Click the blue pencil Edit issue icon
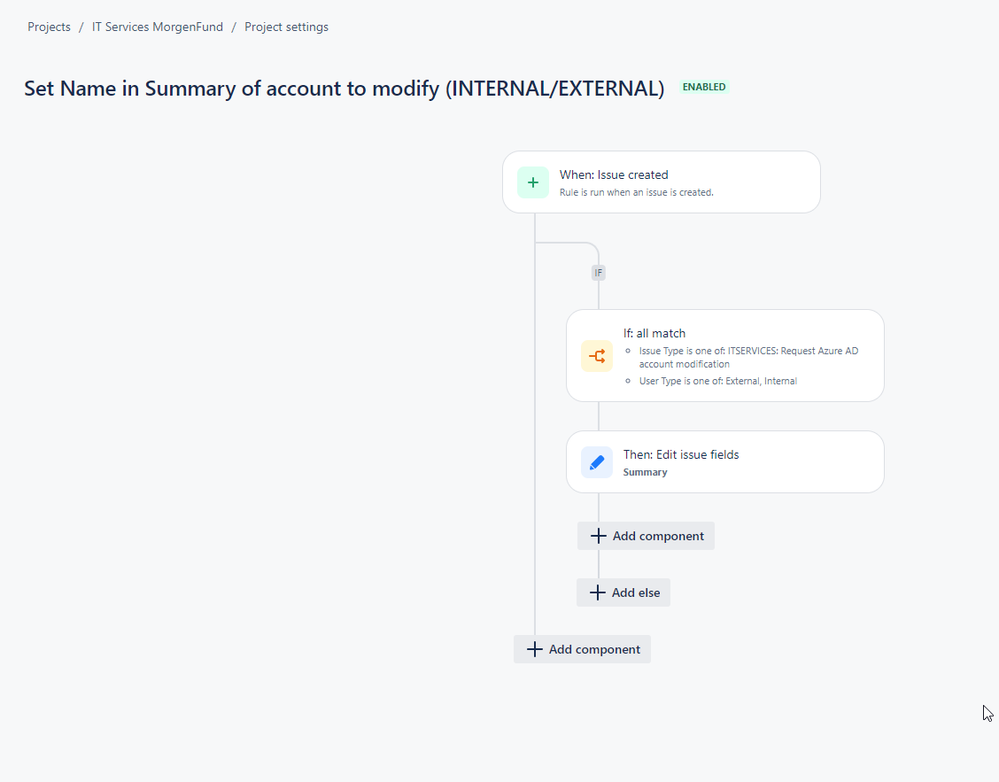 pyautogui.click(x=597, y=462)
